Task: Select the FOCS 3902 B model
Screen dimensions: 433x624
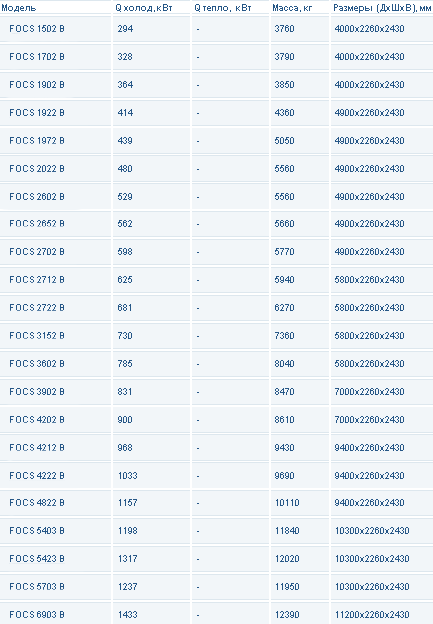Action: click(x=37, y=392)
